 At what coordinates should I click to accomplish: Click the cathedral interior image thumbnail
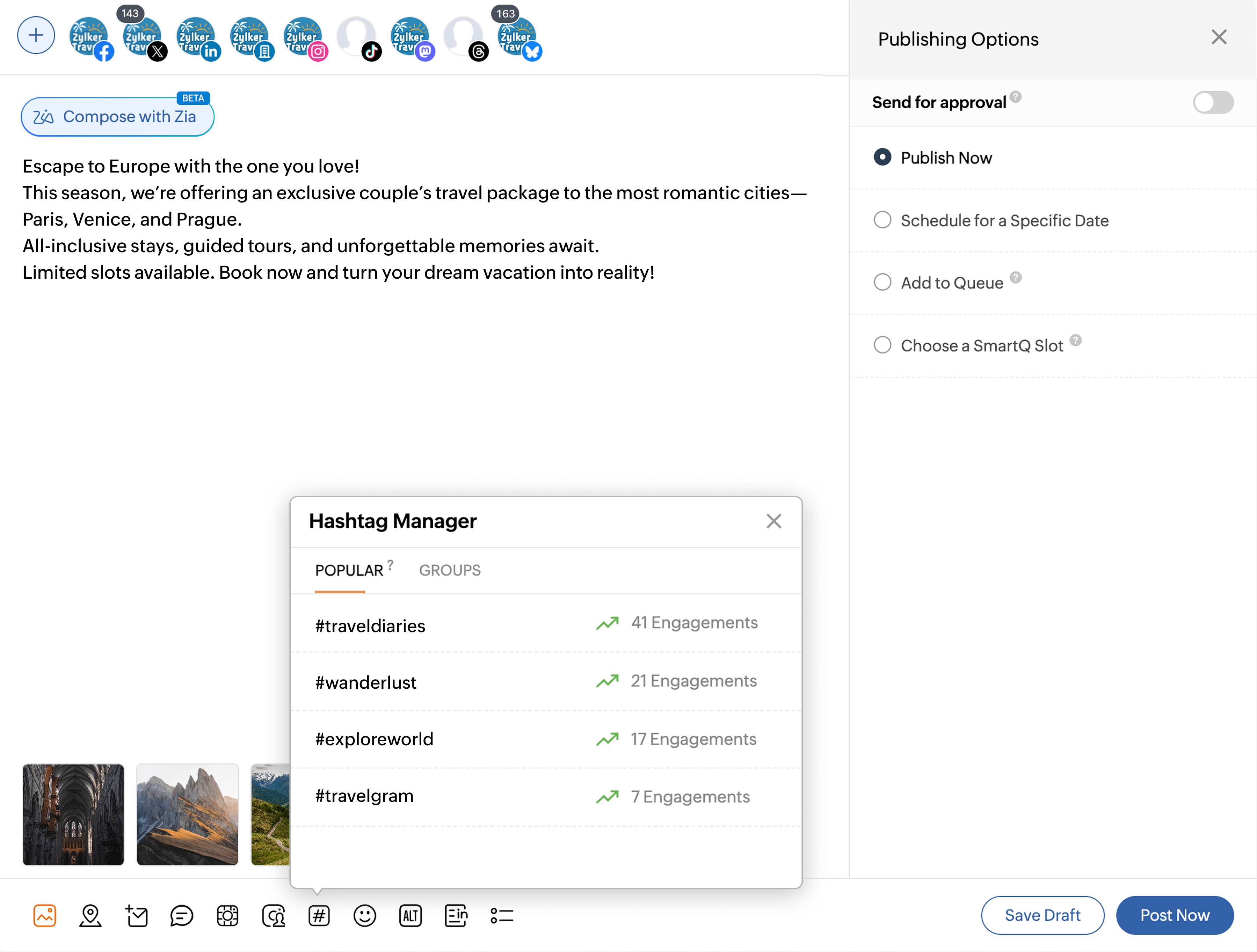click(x=73, y=814)
